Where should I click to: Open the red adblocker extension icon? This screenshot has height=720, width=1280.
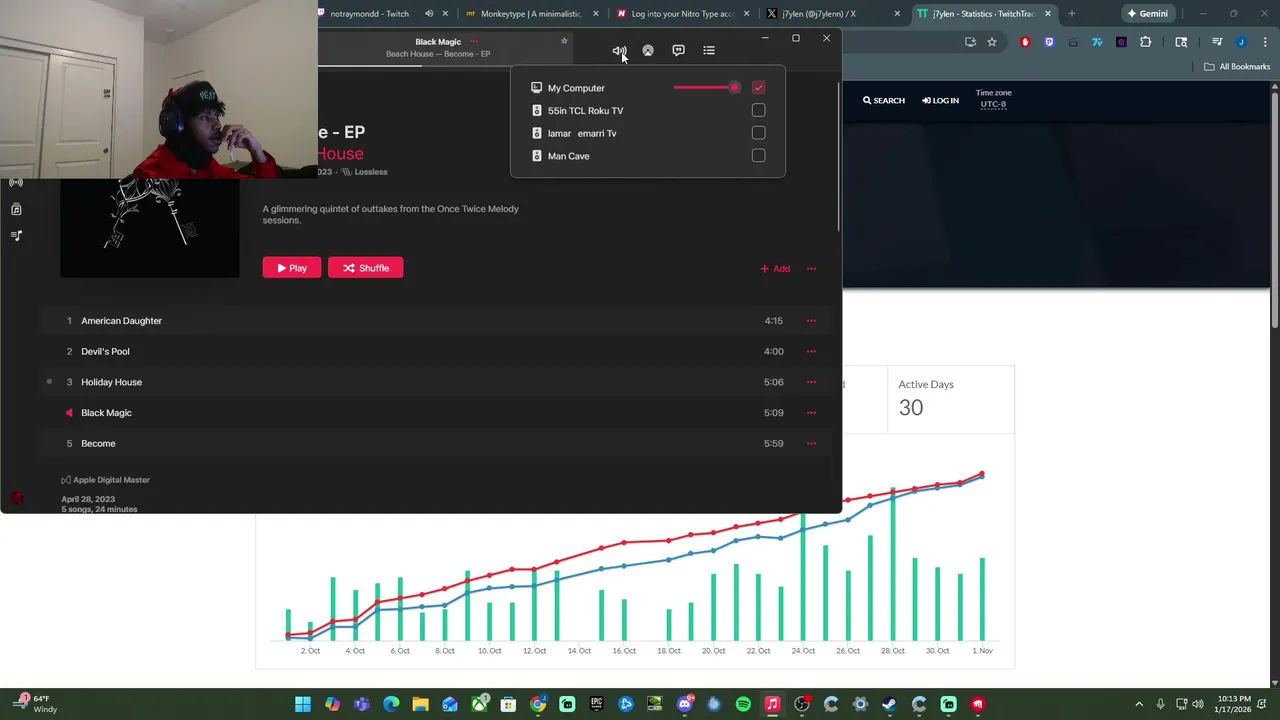tap(1025, 42)
